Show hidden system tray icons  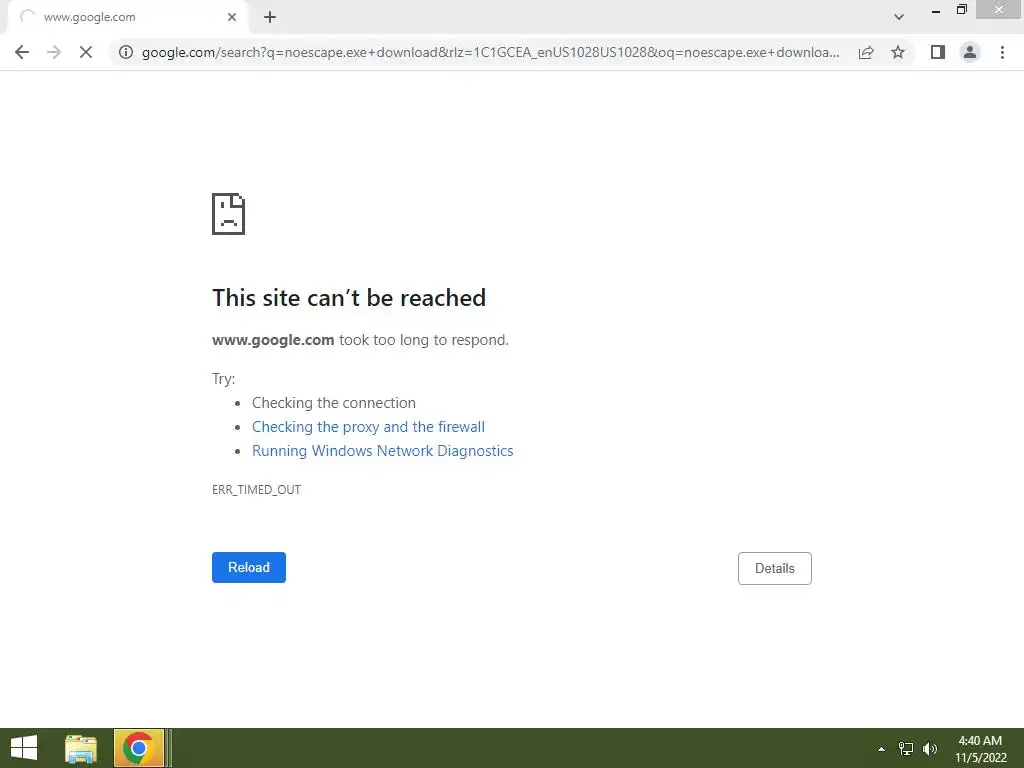[x=882, y=749]
